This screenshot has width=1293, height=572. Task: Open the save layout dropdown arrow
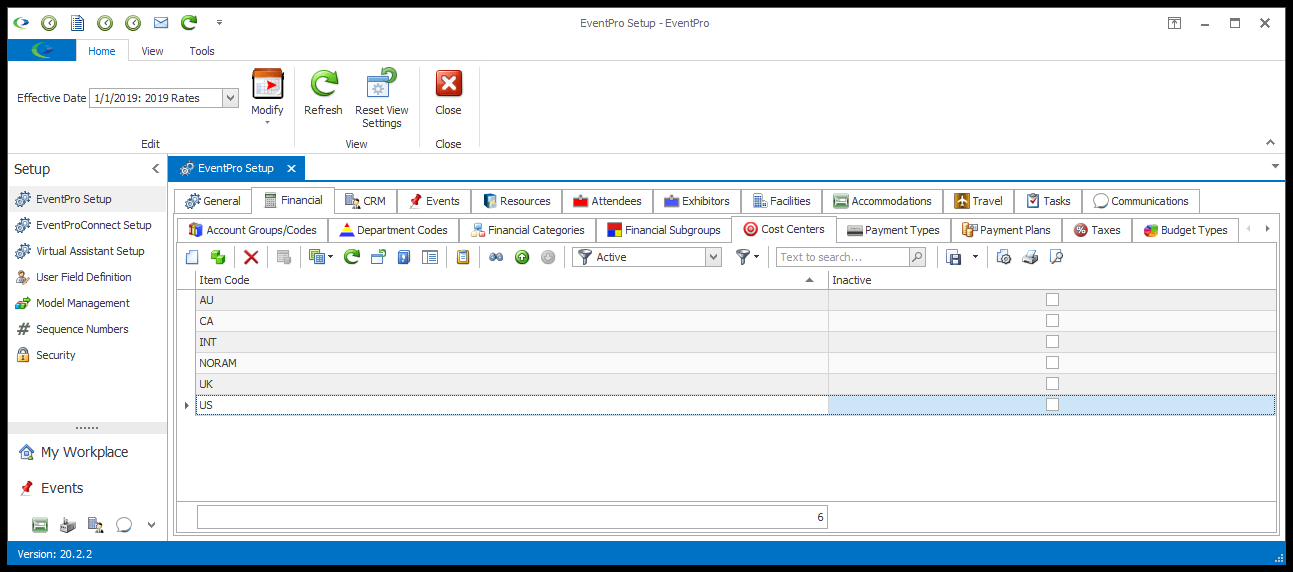pyautogui.click(x=975, y=257)
